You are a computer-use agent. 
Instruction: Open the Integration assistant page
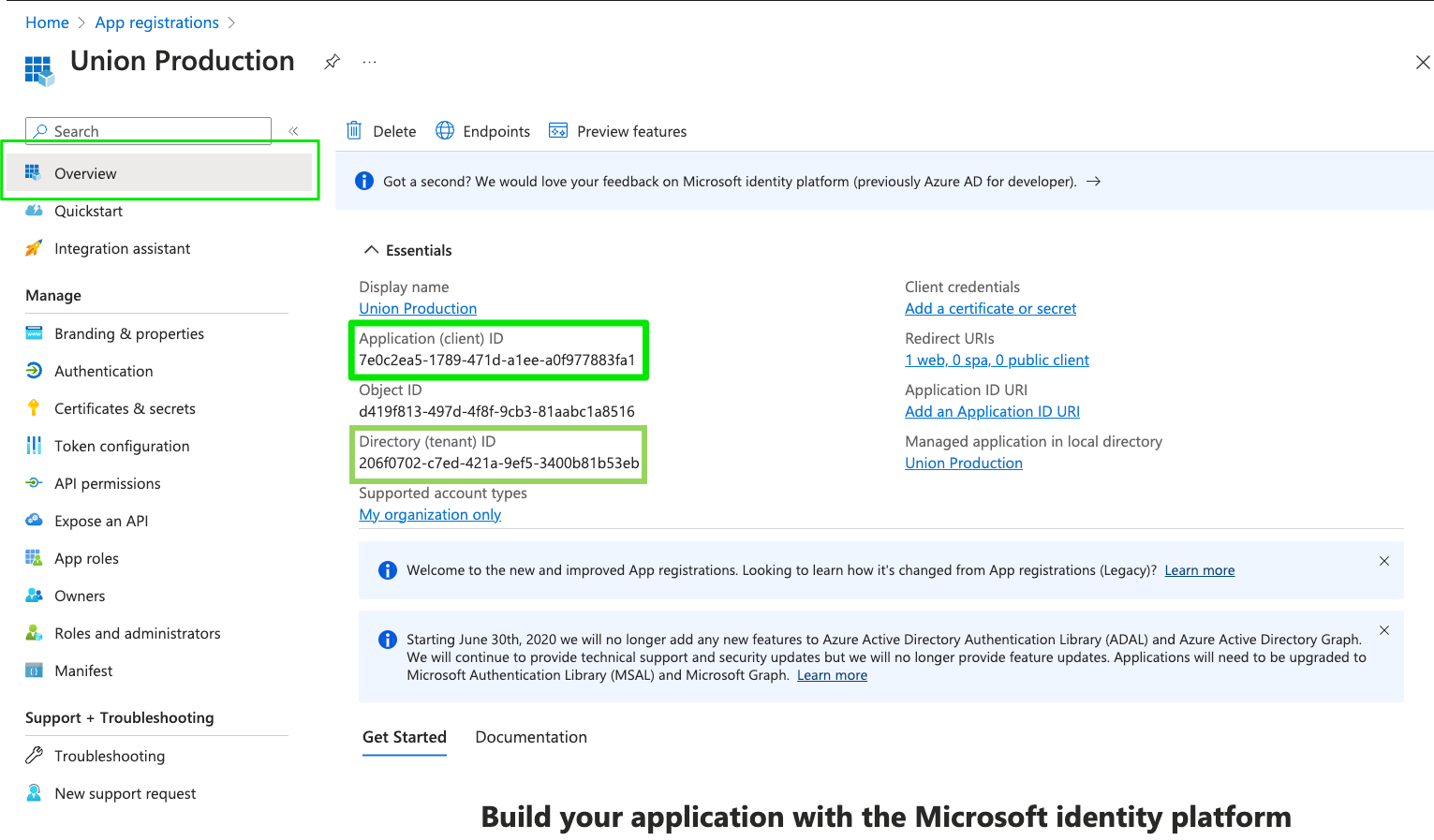click(122, 248)
